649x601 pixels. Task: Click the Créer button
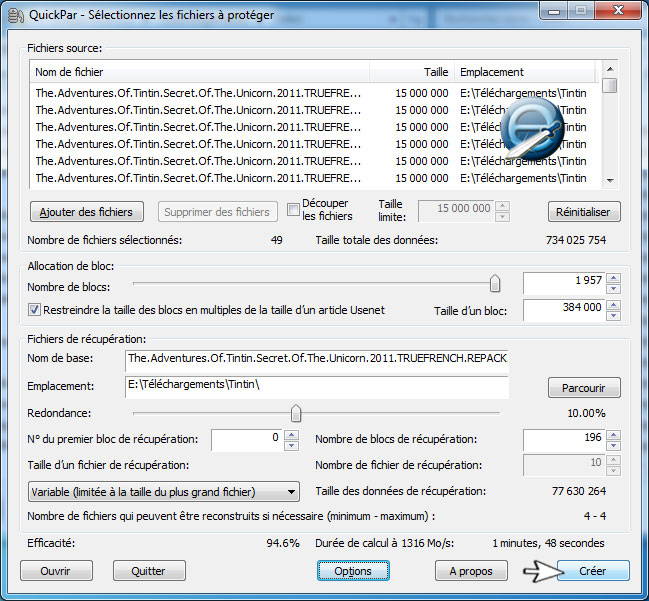(593, 571)
